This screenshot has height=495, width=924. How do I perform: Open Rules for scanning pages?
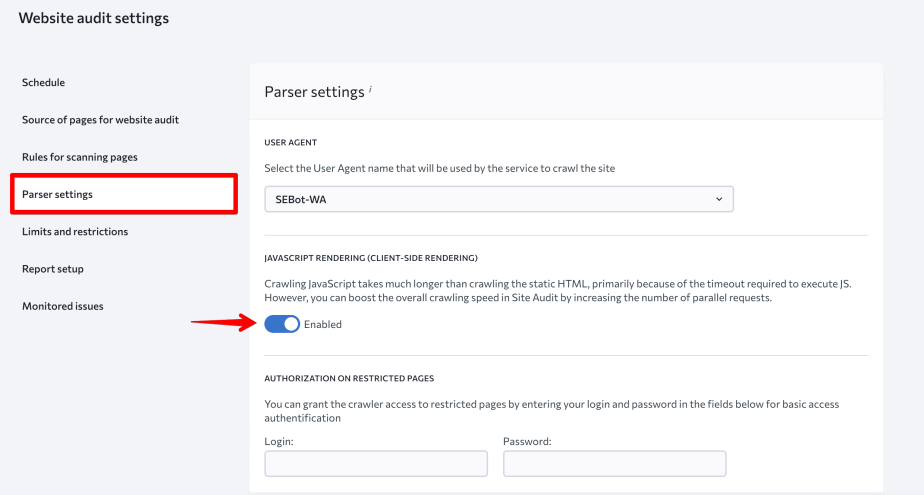(x=80, y=157)
